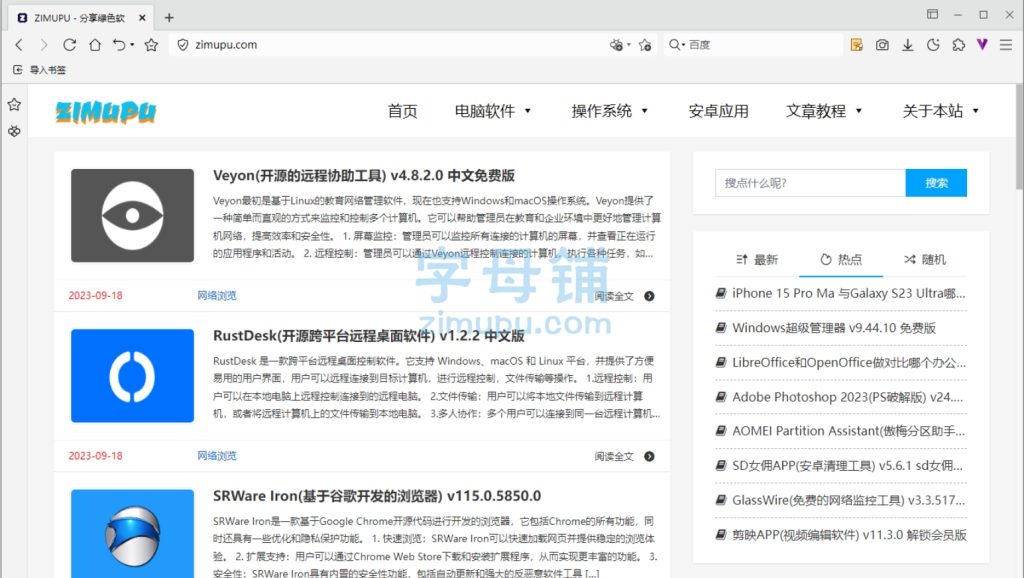Image resolution: width=1024 pixels, height=578 pixels.
Task: Expand the 电脑软件 menu
Action: pos(493,111)
